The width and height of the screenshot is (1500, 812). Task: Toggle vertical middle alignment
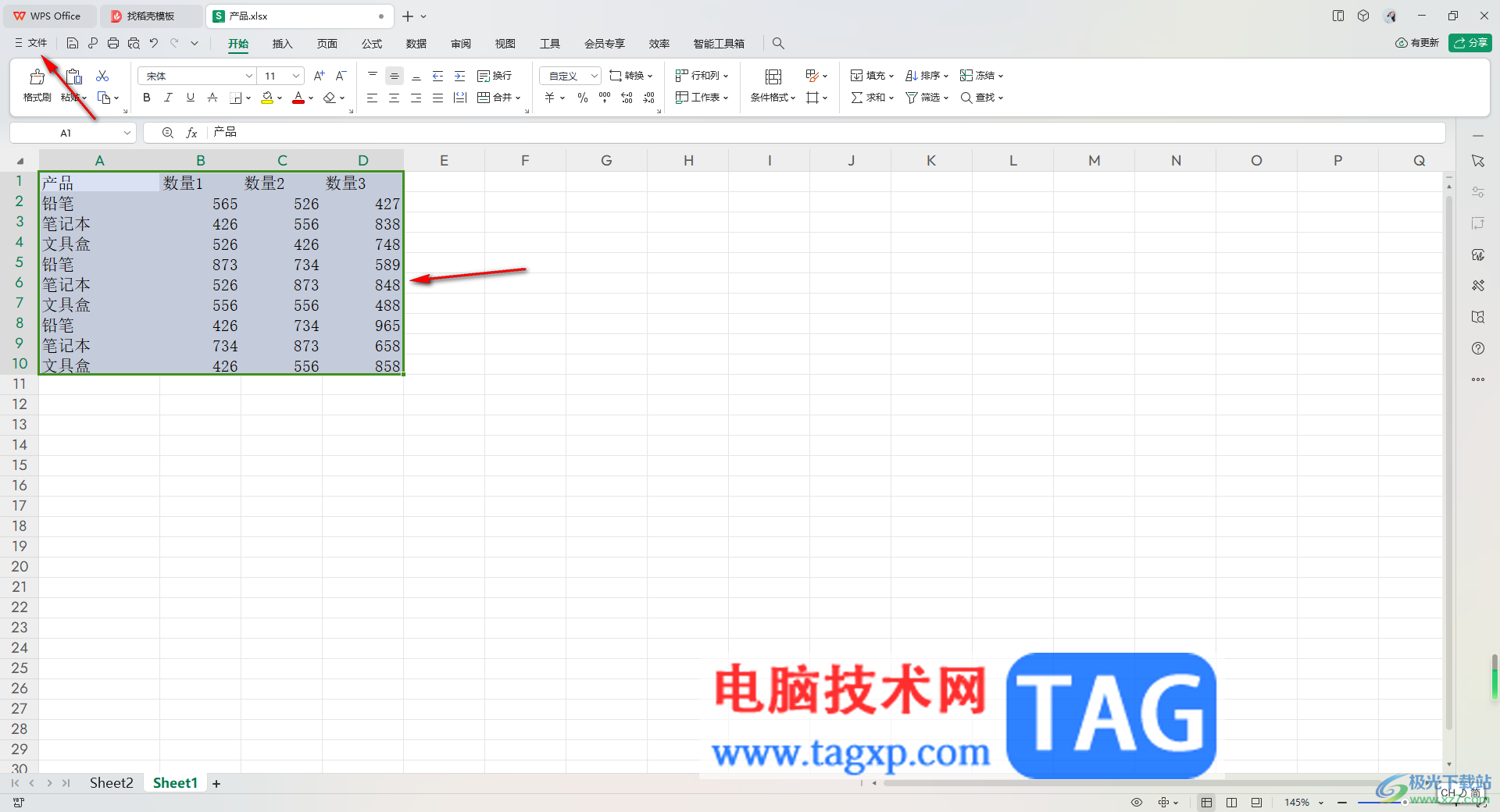point(395,76)
